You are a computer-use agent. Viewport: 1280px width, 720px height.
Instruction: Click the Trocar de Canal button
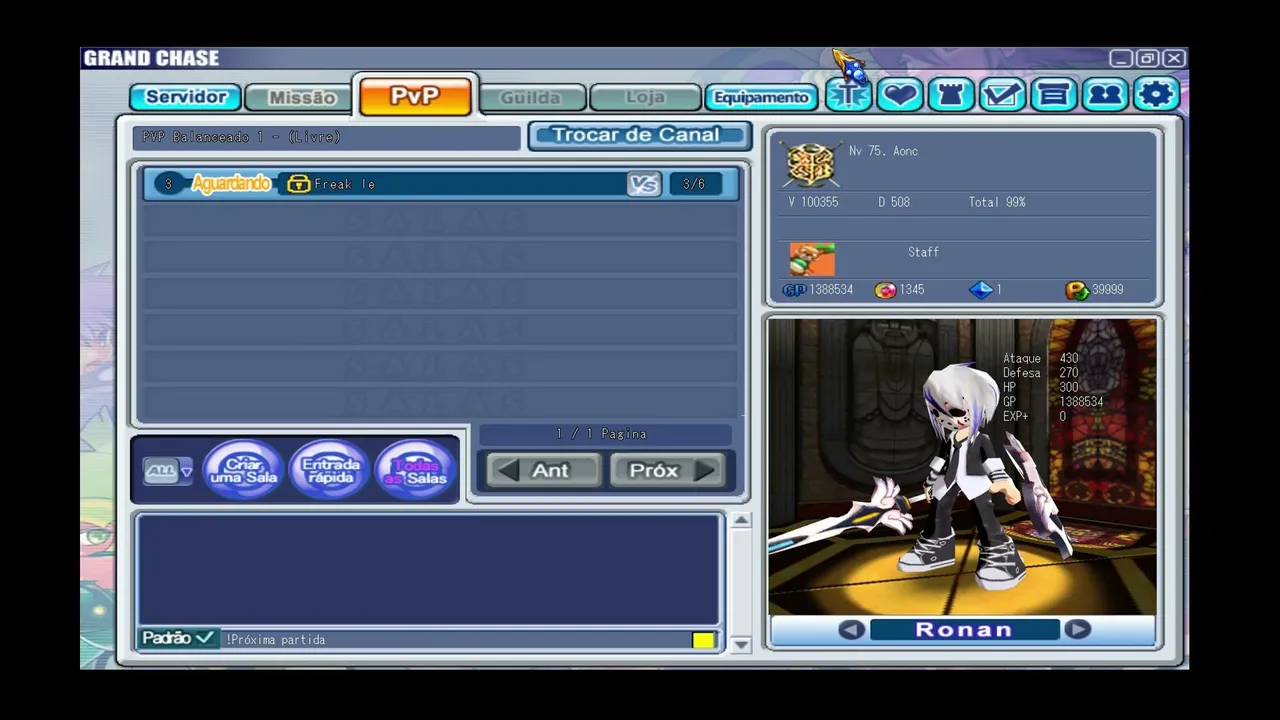pos(639,135)
